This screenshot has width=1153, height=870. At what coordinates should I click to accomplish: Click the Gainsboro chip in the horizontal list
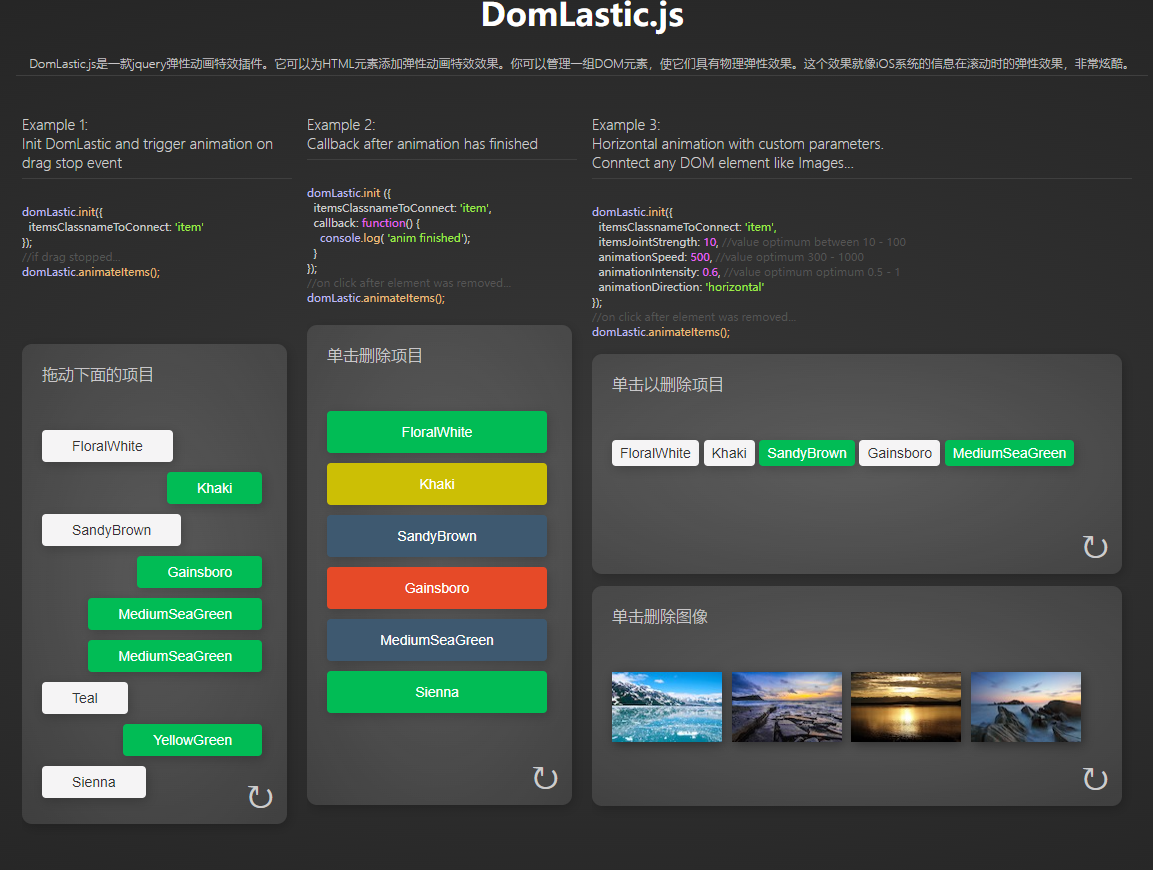[899, 453]
